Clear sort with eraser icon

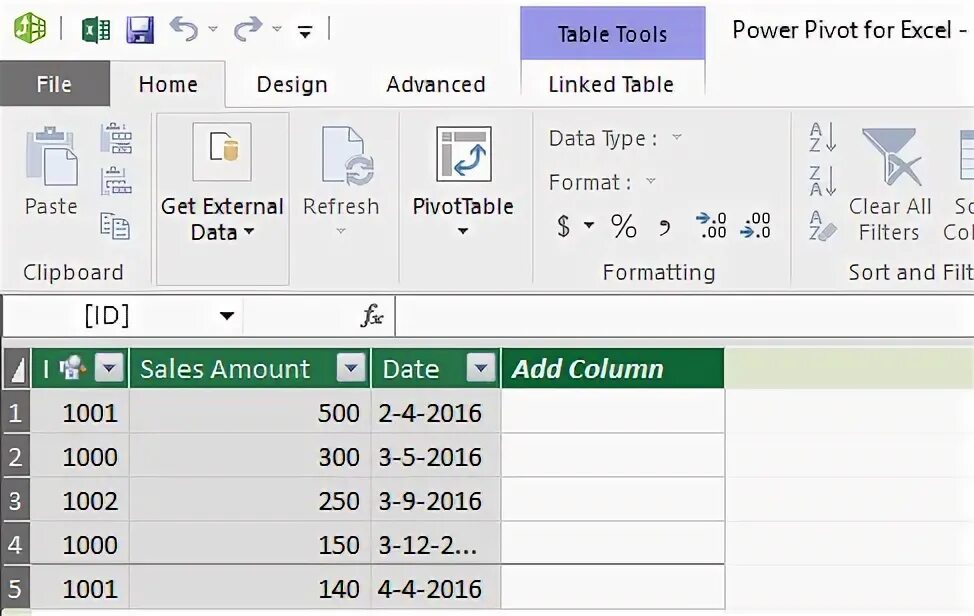point(823,226)
